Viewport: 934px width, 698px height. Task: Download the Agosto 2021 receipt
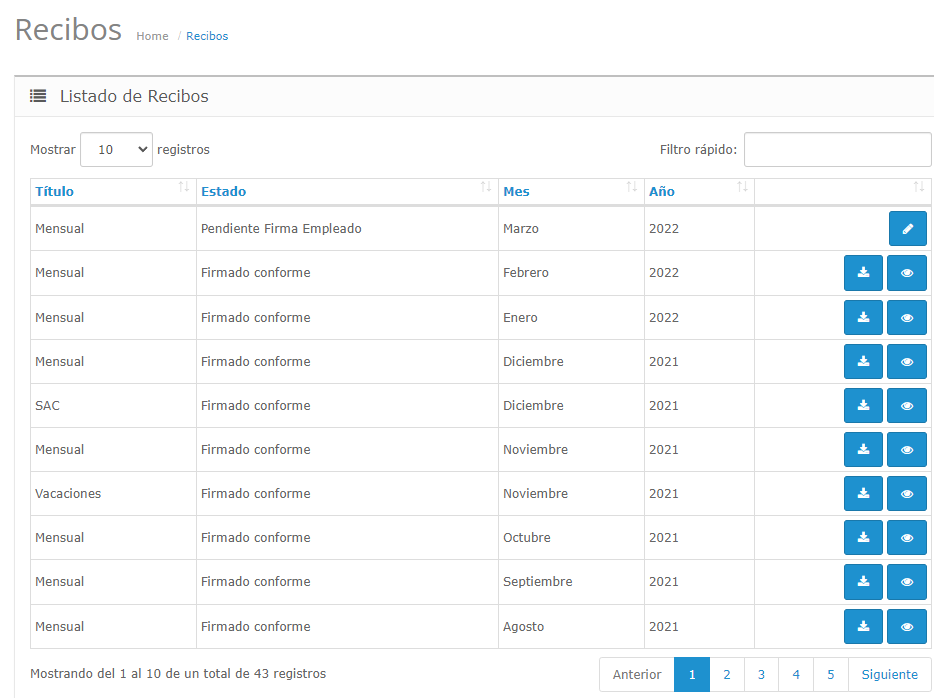tap(863, 627)
